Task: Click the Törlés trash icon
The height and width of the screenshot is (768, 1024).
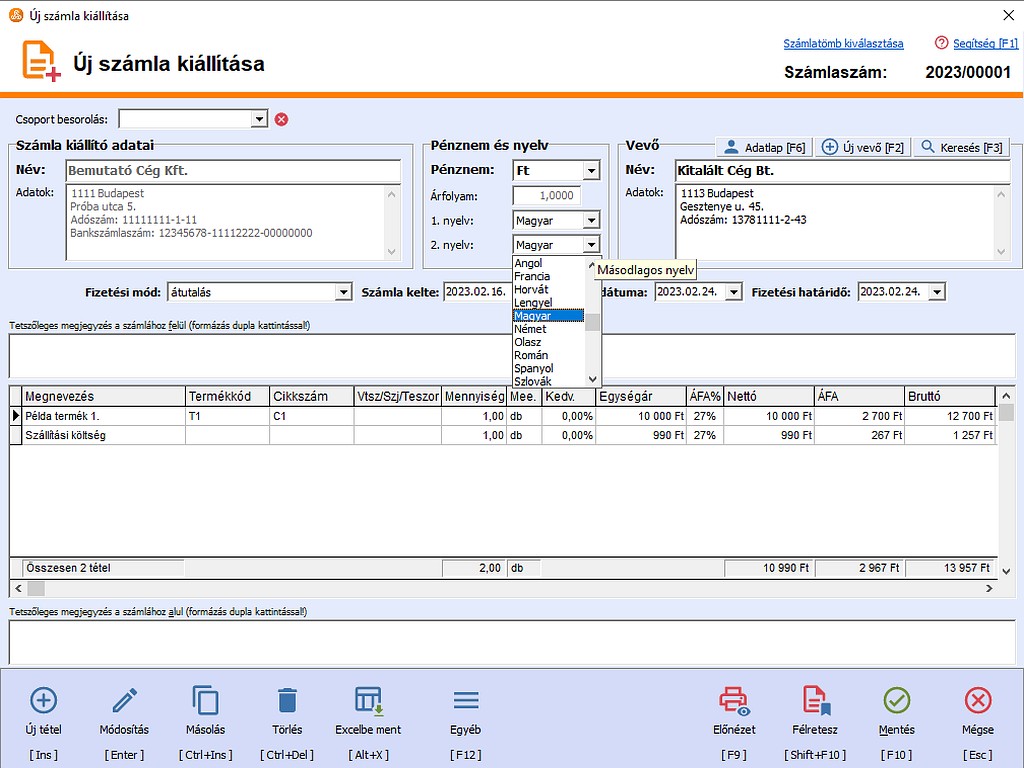Action: tap(287, 700)
